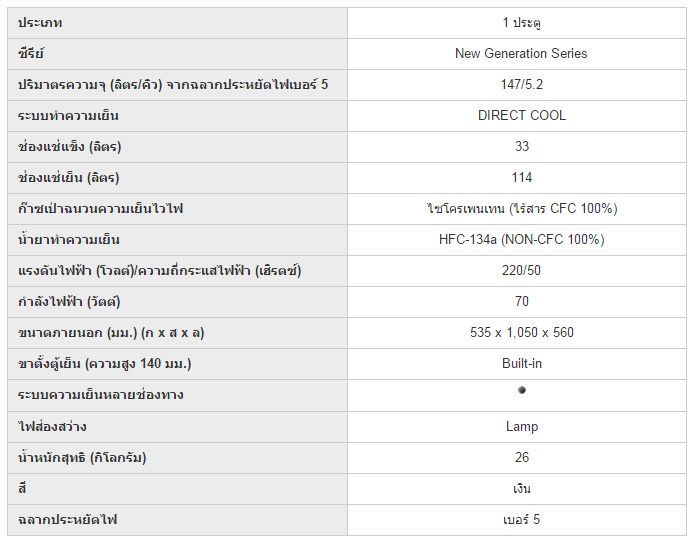Click the "147/5.2" capacity value
The width and height of the screenshot is (694, 540).
pos(521,84)
